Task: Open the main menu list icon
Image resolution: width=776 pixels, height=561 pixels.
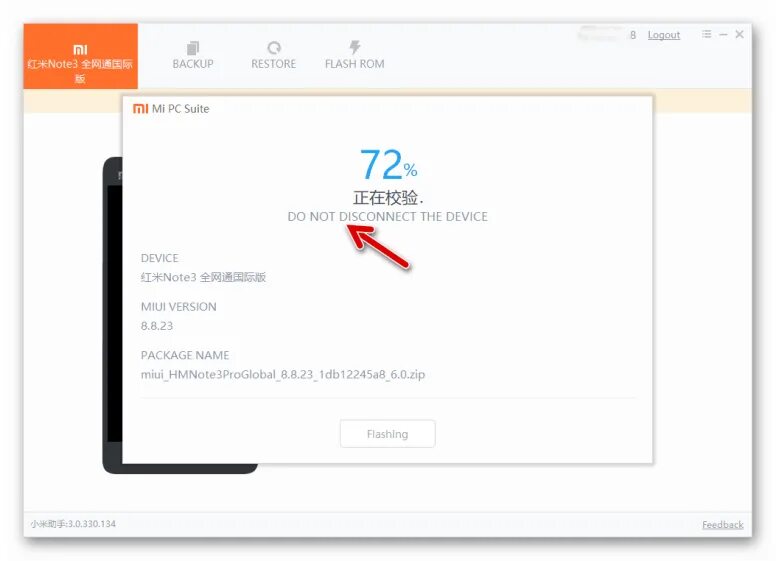Action: pos(706,34)
